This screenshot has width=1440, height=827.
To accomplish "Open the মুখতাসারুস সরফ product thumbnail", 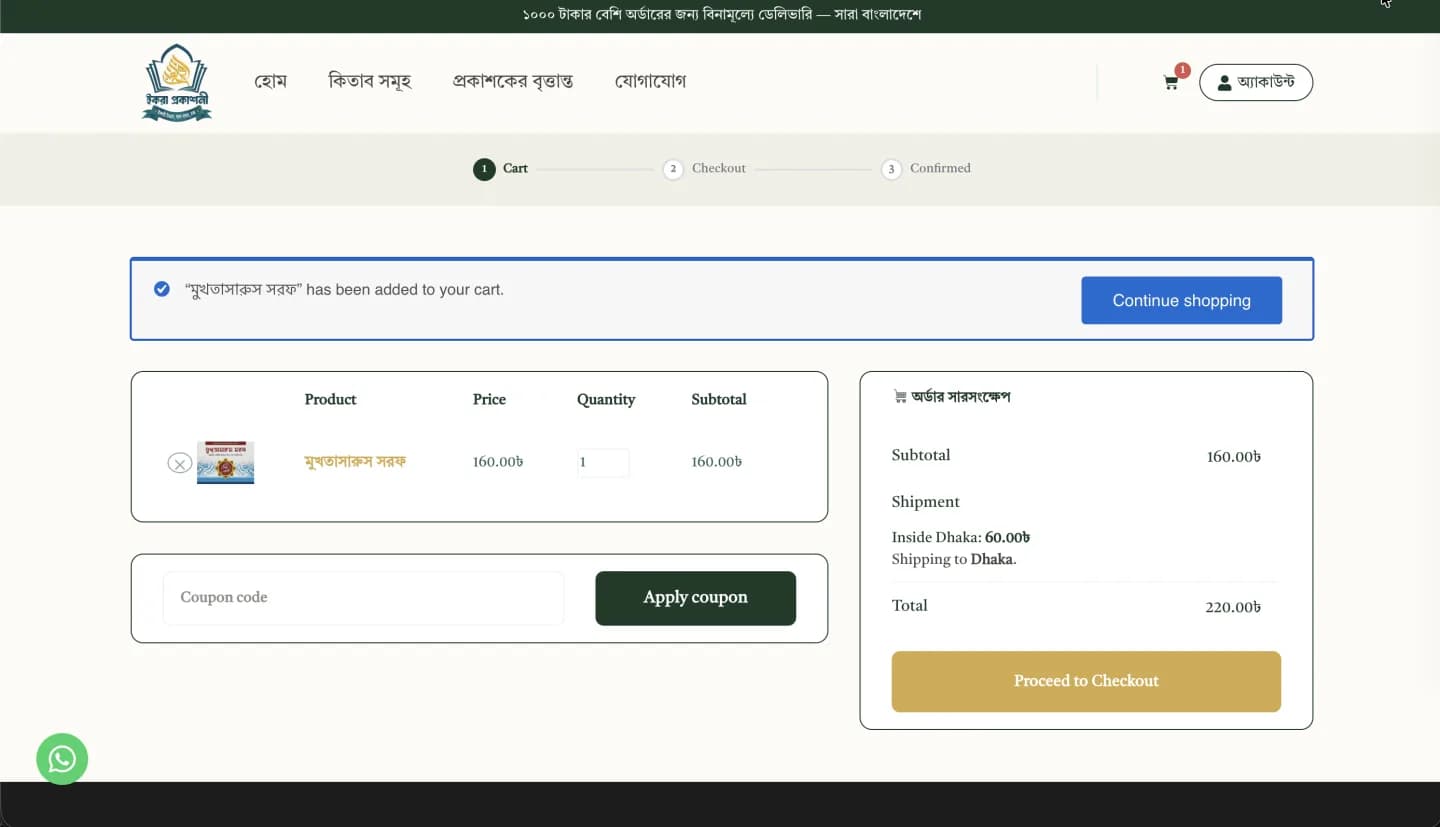I will (x=225, y=462).
